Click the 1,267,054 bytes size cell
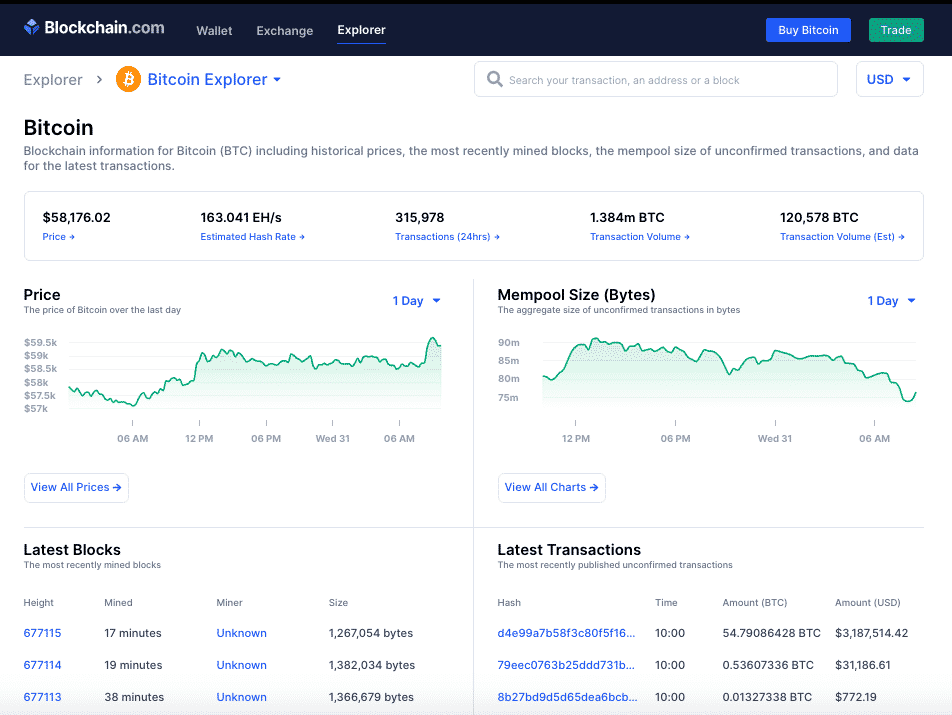Screen dimensions: 952x715 click(x=371, y=633)
